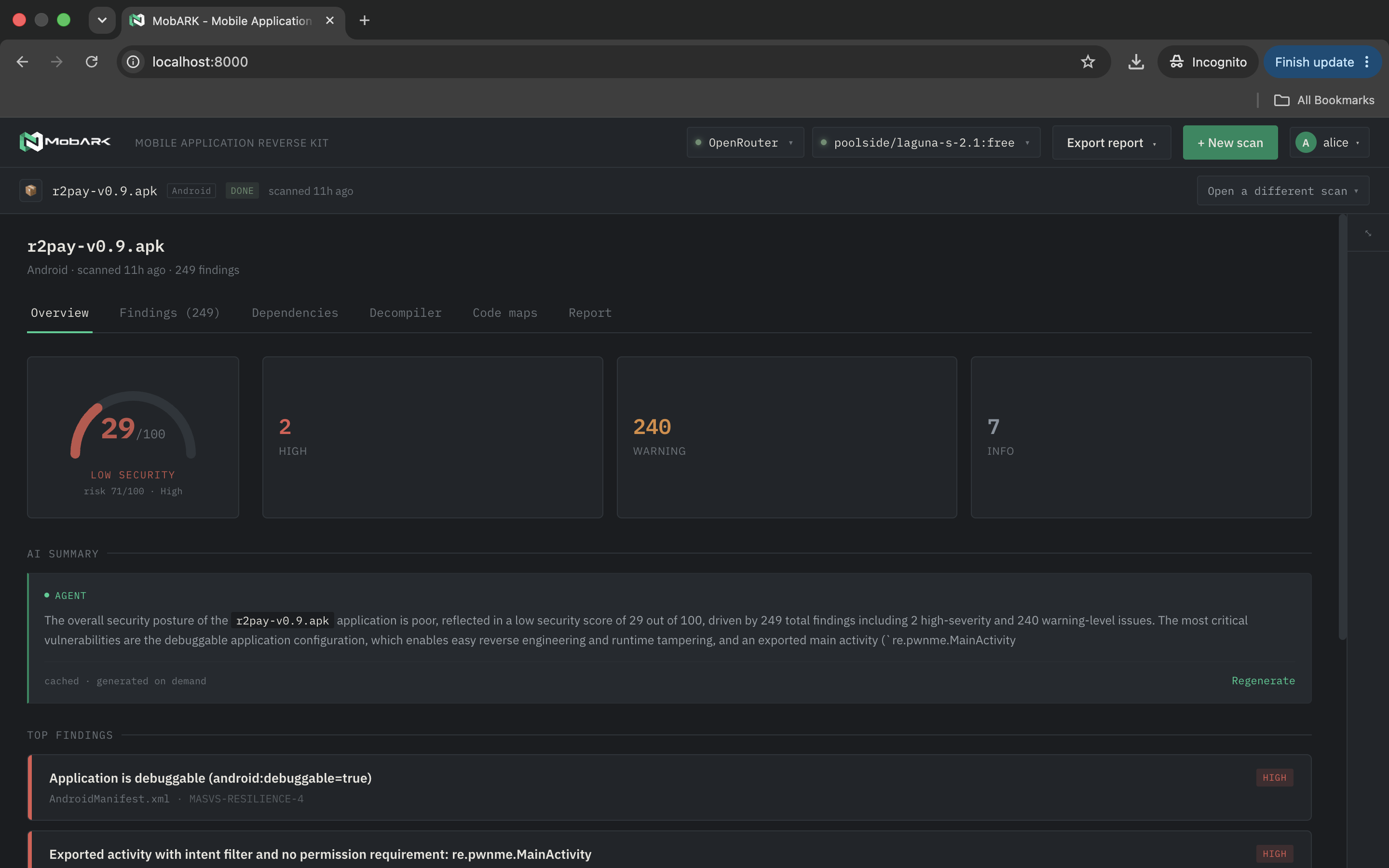The image size is (1389, 868).
Task: Start a new scan
Action: pyautogui.click(x=1230, y=142)
